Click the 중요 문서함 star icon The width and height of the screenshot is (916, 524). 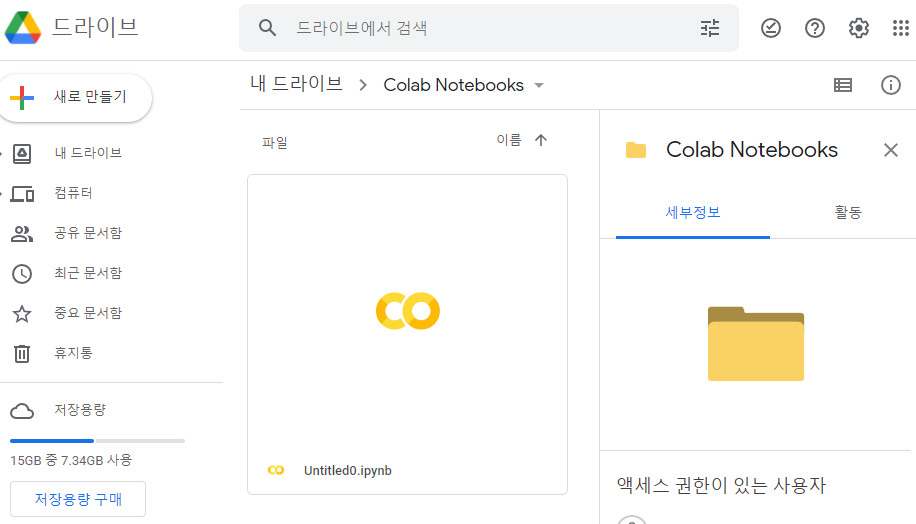click(x=22, y=314)
